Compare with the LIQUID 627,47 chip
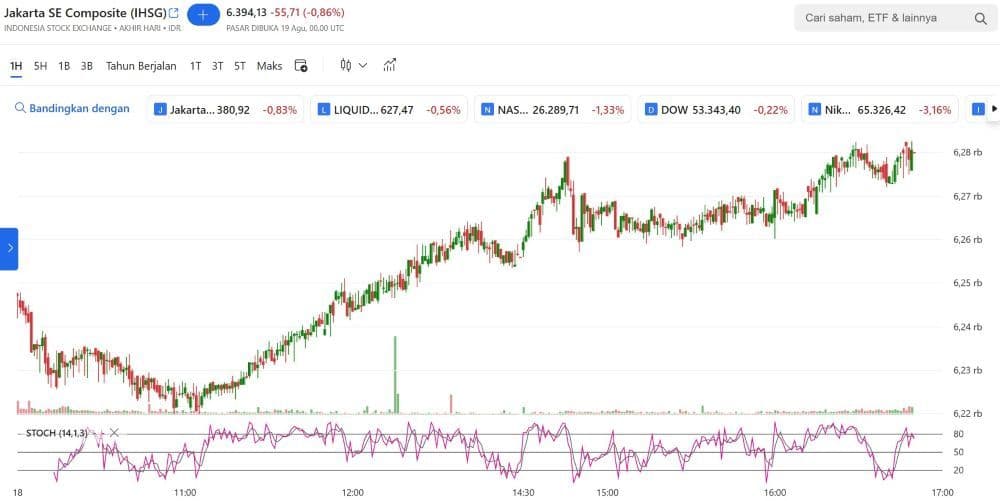This screenshot has height=501, width=1000. 389,110
